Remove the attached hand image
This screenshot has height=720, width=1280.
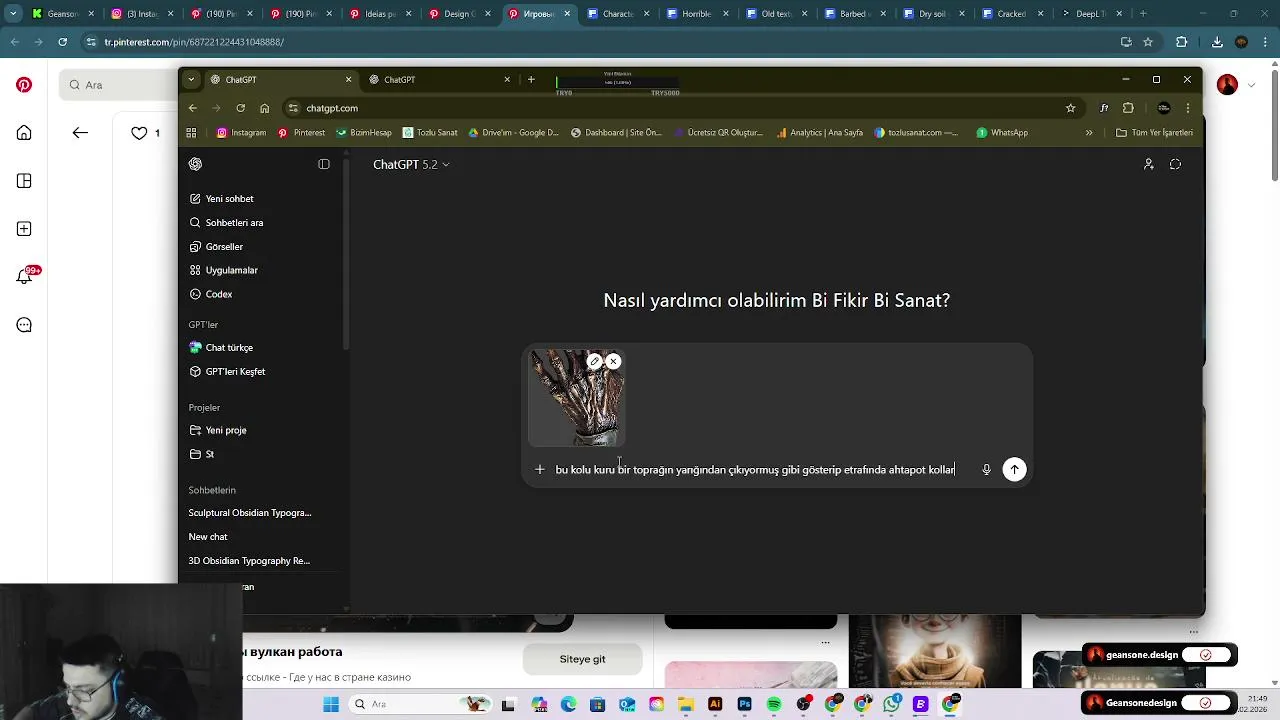pos(613,361)
